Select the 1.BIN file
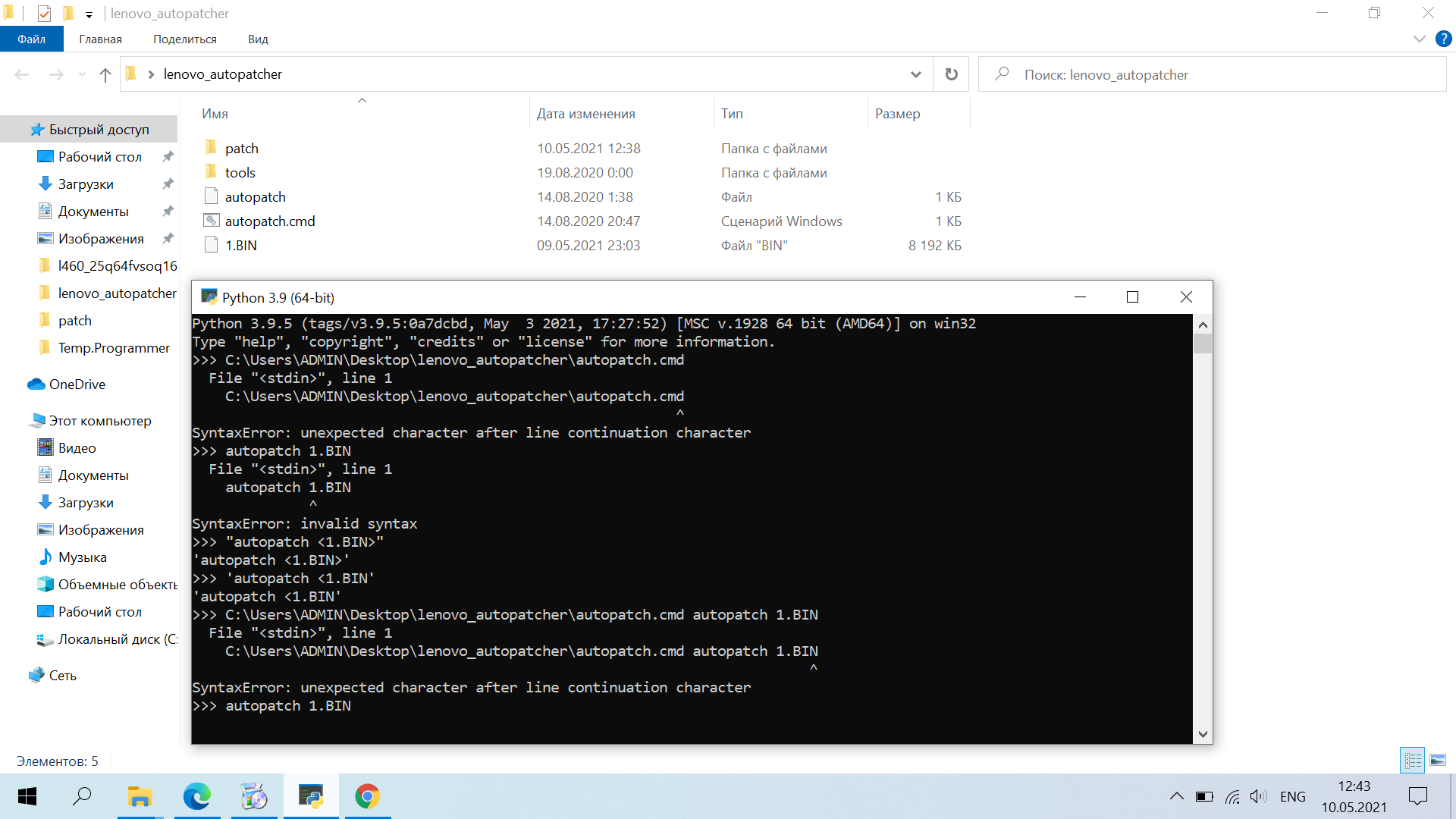This screenshot has width=1456, height=819. coord(240,245)
